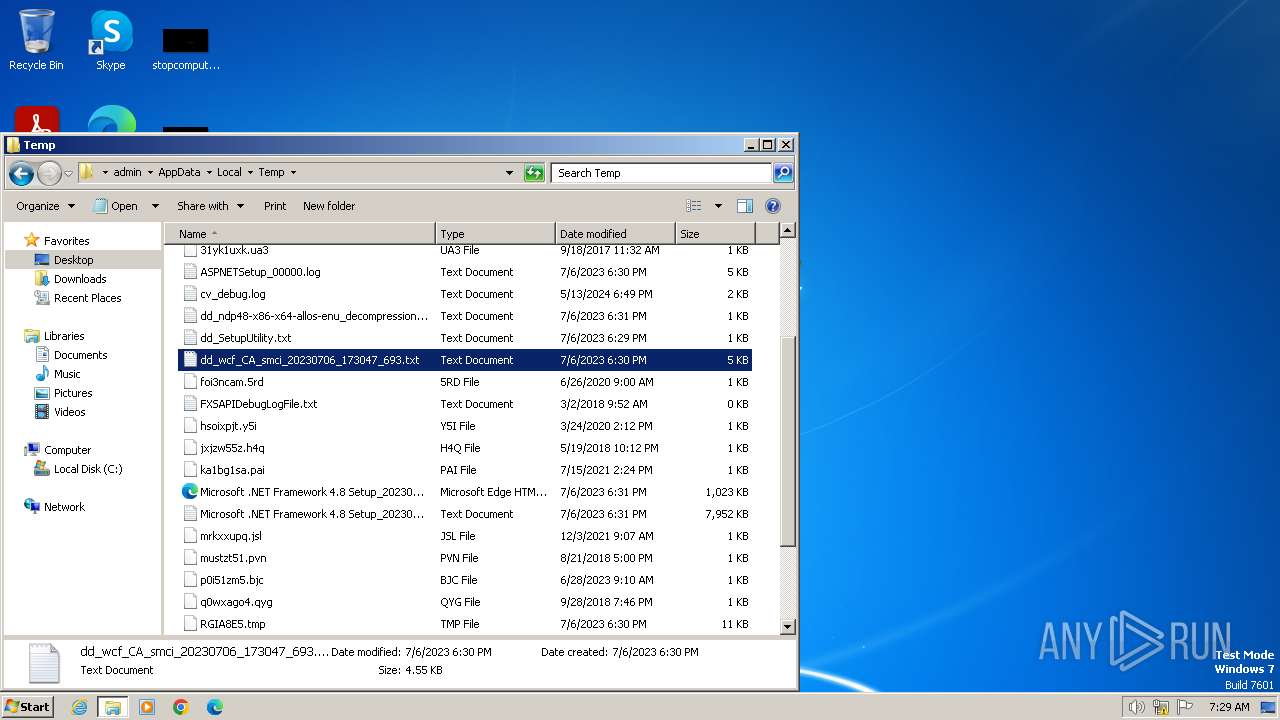Select ASPNETSetup_00000.log file
Viewport: 1280px width, 720px height.
pos(260,272)
